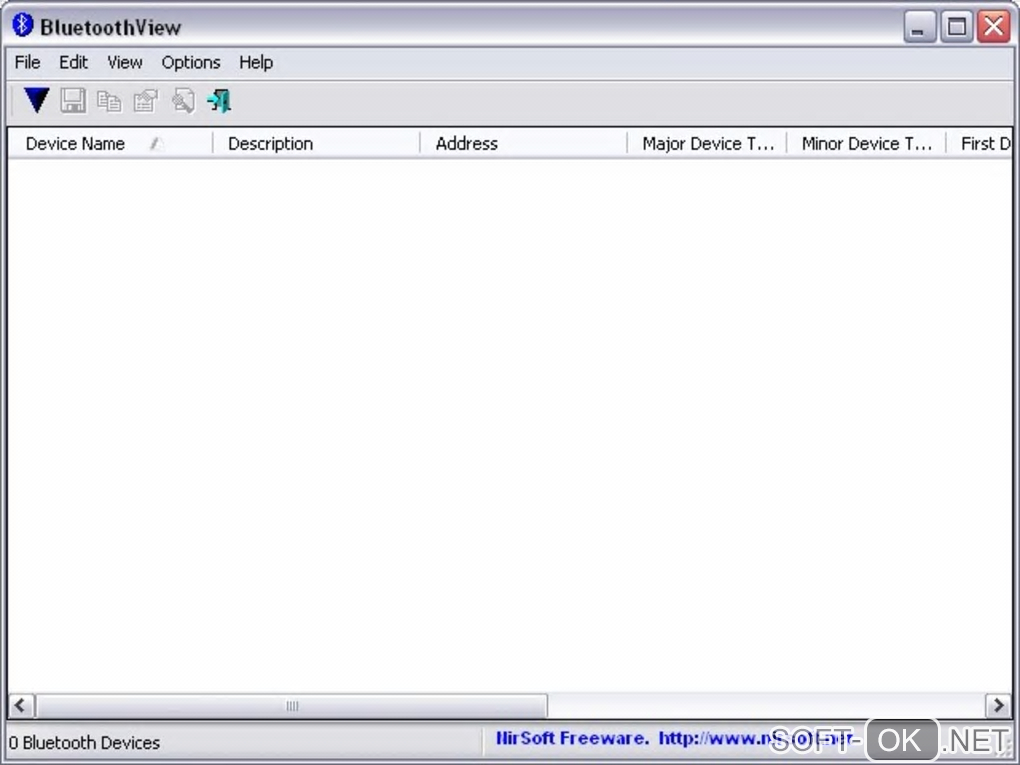1020x765 pixels.
Task: Open the NirSoft Freeware website link
Action: click(x=675, y=739)
